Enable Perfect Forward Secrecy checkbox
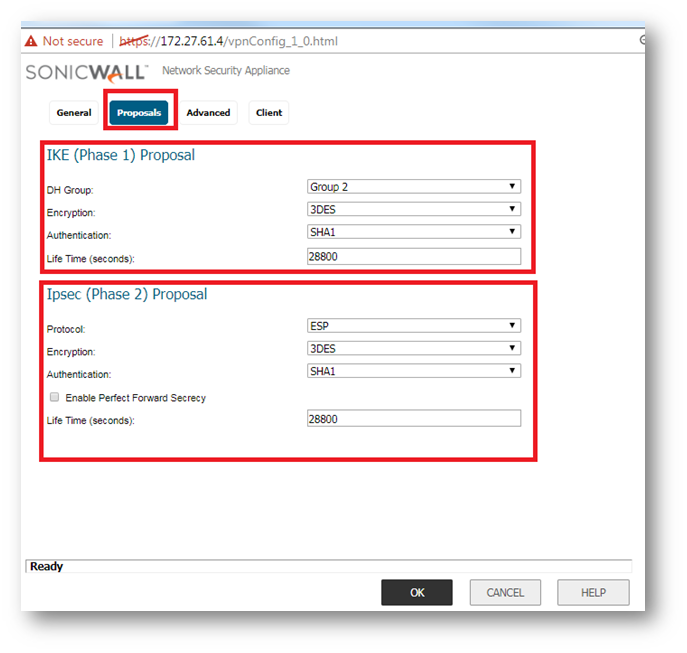Viewport: 687px width, 653px height. click(x=55, y=398)
